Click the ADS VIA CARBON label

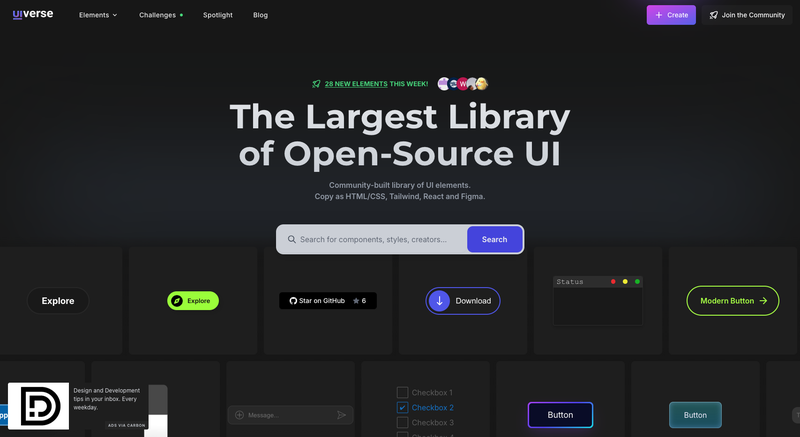point(127,425)
